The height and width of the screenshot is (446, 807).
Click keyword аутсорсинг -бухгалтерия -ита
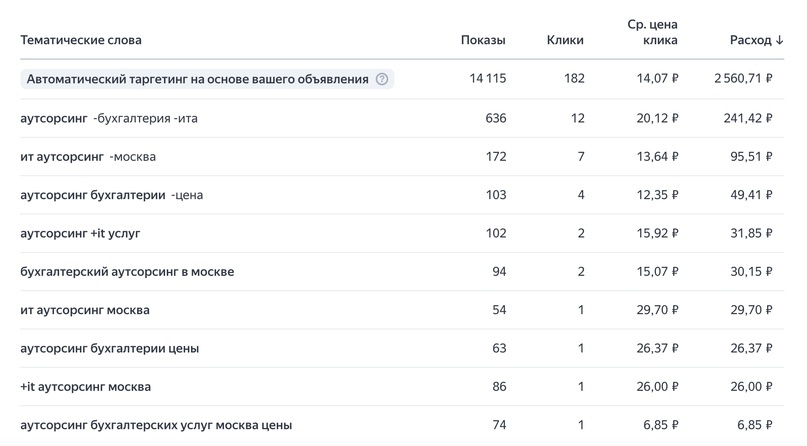(x=109, y=118)
